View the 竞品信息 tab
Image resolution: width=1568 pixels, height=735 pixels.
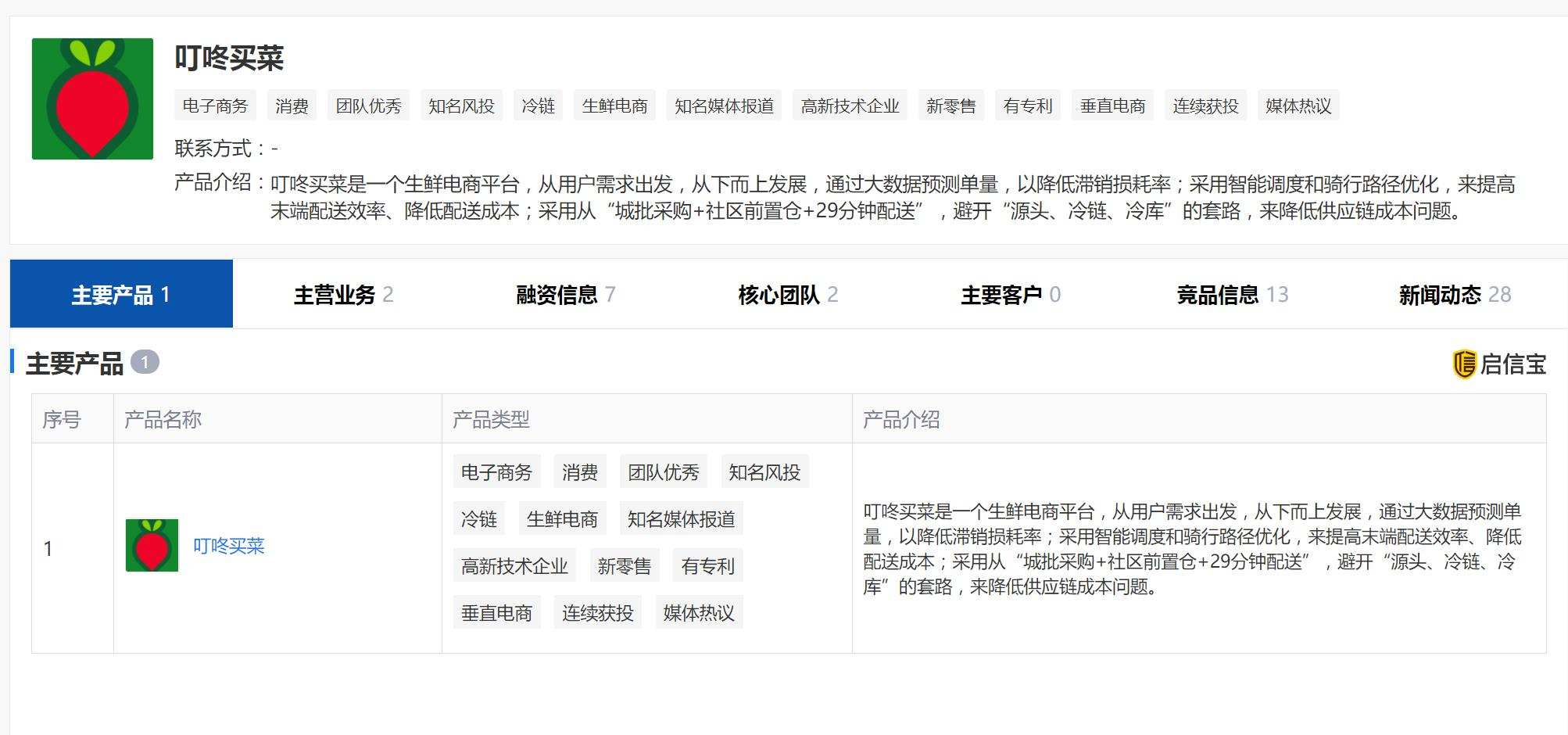tap(1233, 294)
